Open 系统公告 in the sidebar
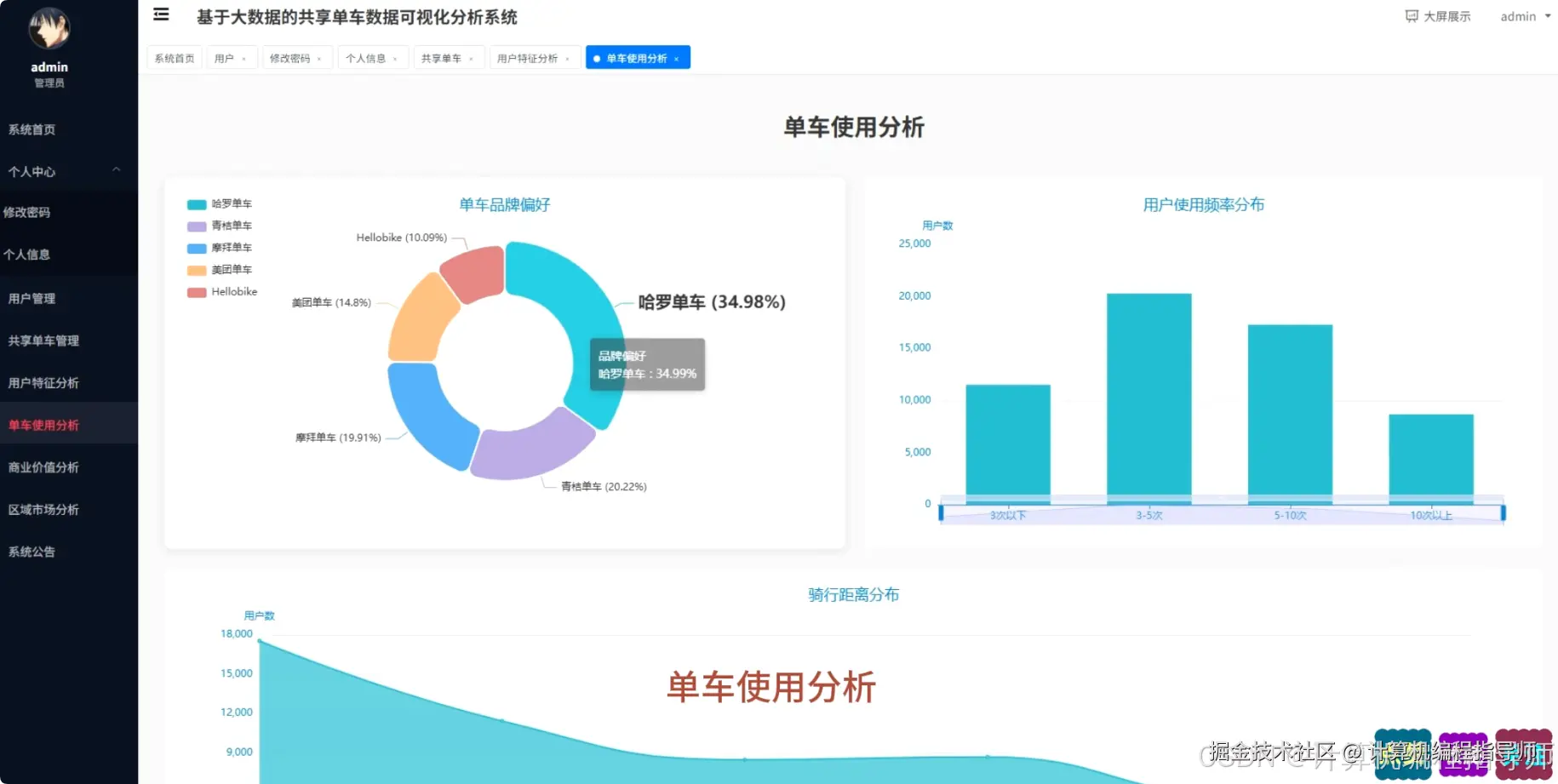1558x784 pixels. coord(69,551)
